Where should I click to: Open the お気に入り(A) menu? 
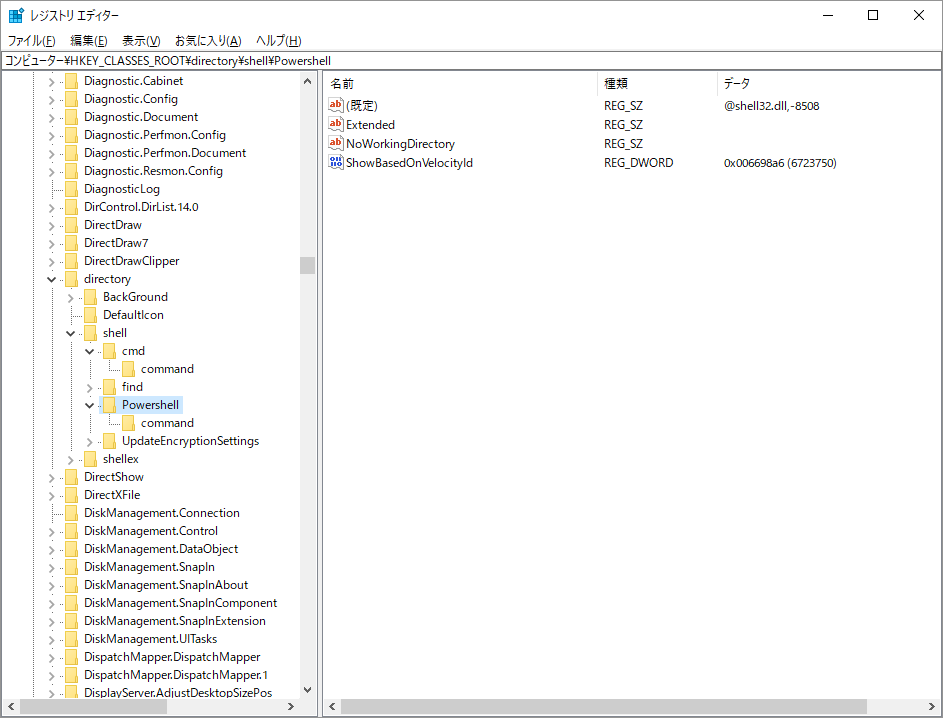208,40
